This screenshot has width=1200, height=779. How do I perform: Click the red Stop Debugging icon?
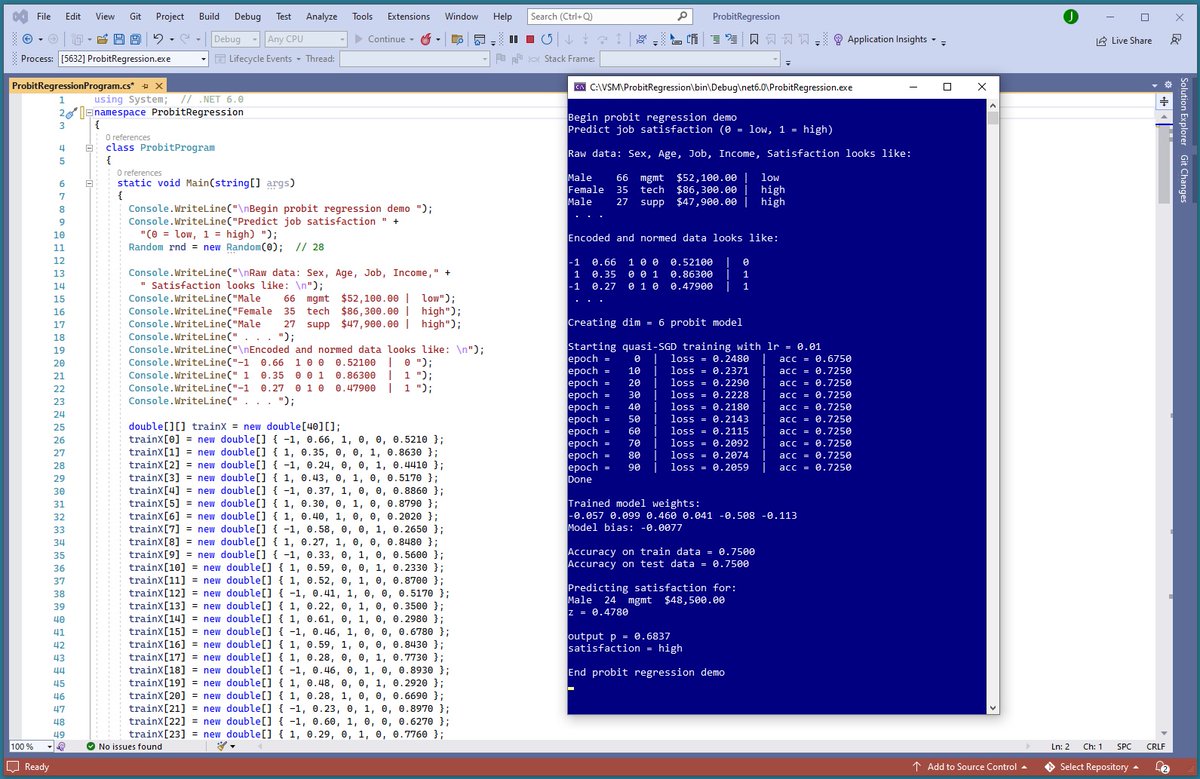pos(530,39)
